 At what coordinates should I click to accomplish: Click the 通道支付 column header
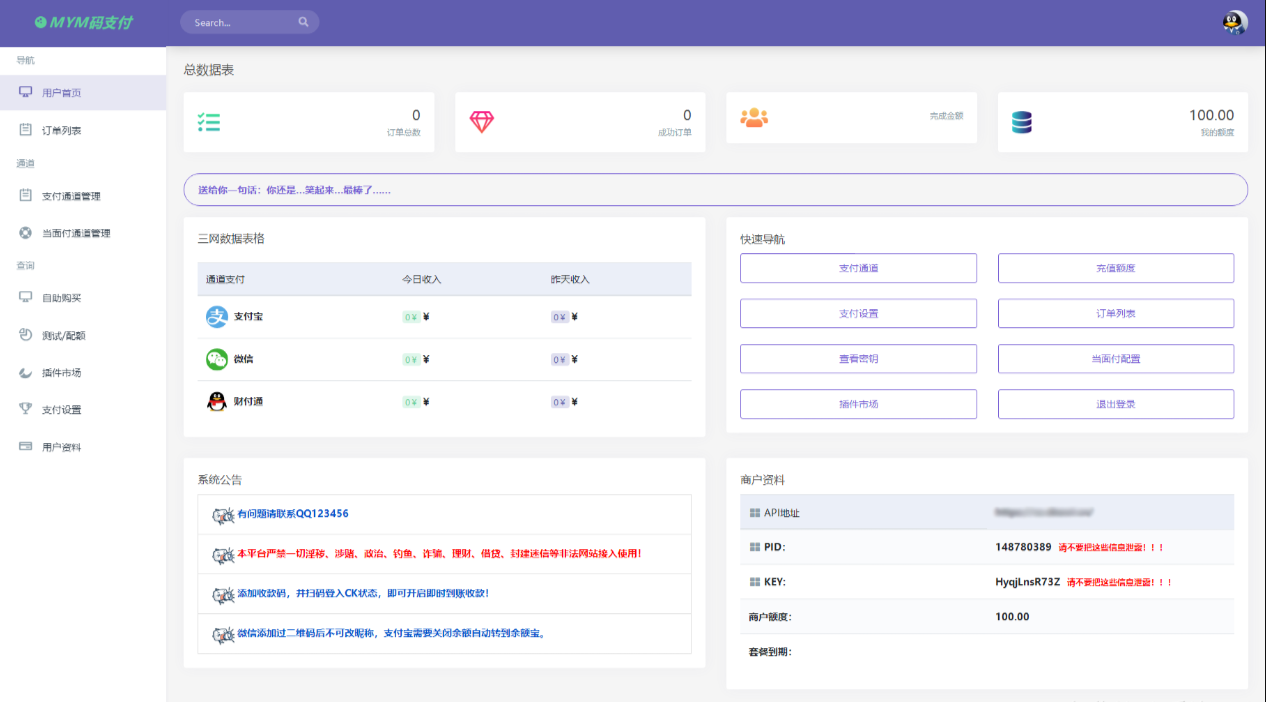pyautogui.click(x=225, y=279)
